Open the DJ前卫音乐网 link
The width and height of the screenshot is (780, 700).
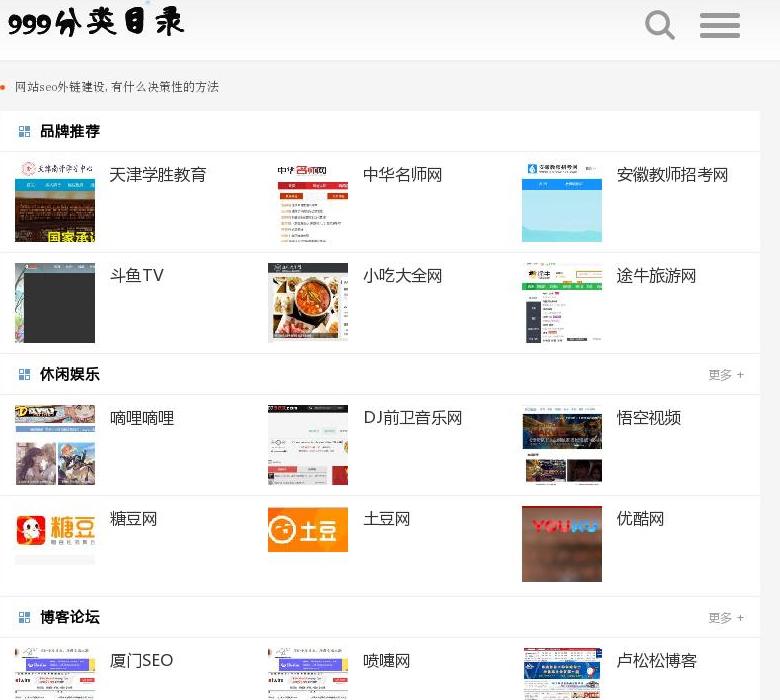click(413, 418)
